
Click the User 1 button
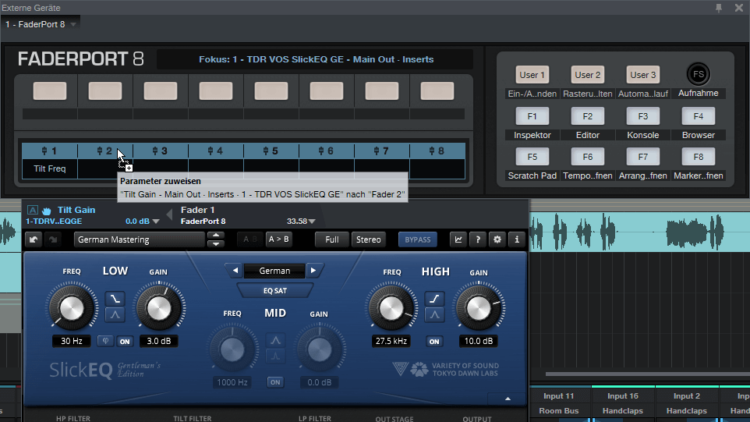[x=532, y=75]
